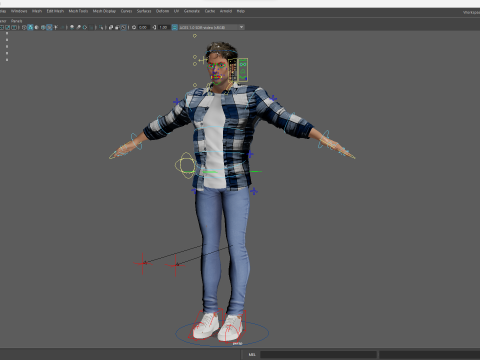Open the Arnold menu

click(x=226, y=11)
